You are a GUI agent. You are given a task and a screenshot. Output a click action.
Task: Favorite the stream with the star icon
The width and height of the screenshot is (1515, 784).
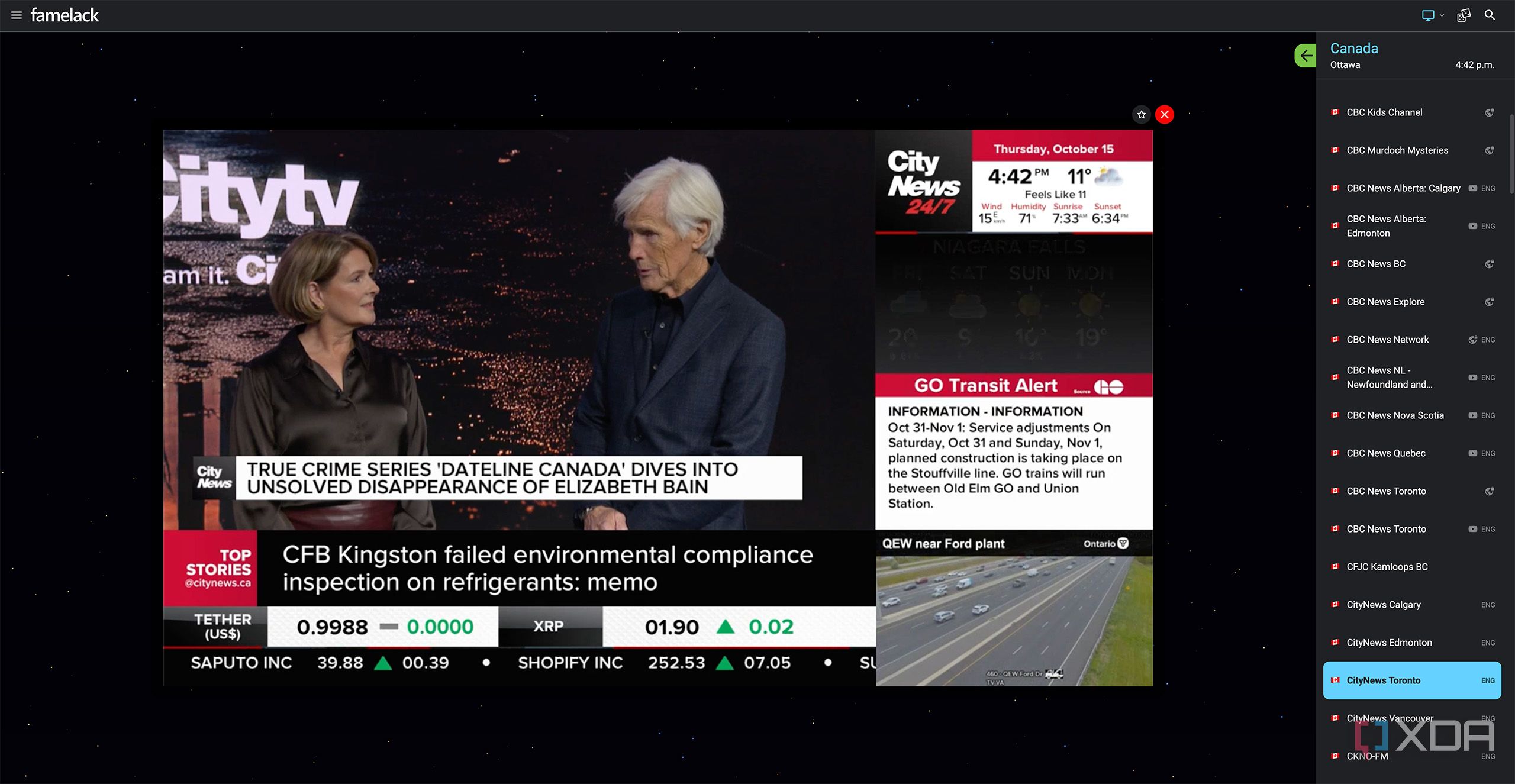tap(1141, 114)
